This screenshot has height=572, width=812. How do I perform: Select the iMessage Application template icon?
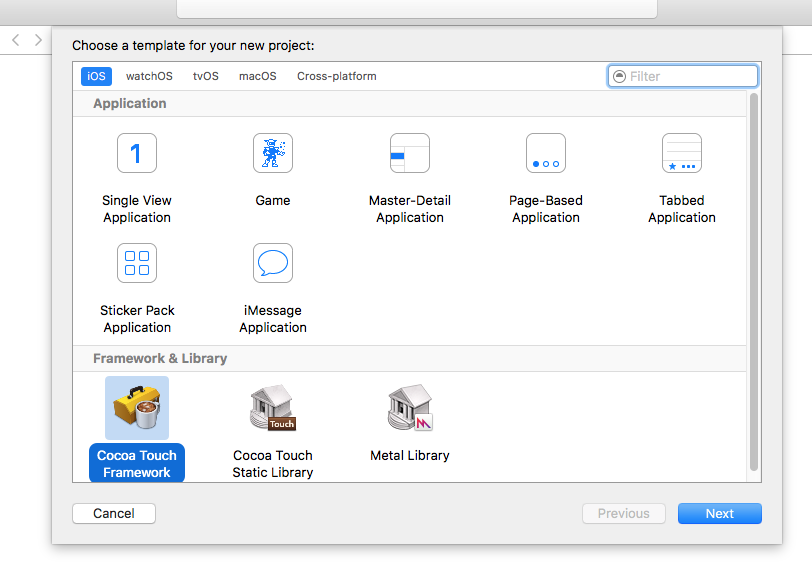[273, 263]
